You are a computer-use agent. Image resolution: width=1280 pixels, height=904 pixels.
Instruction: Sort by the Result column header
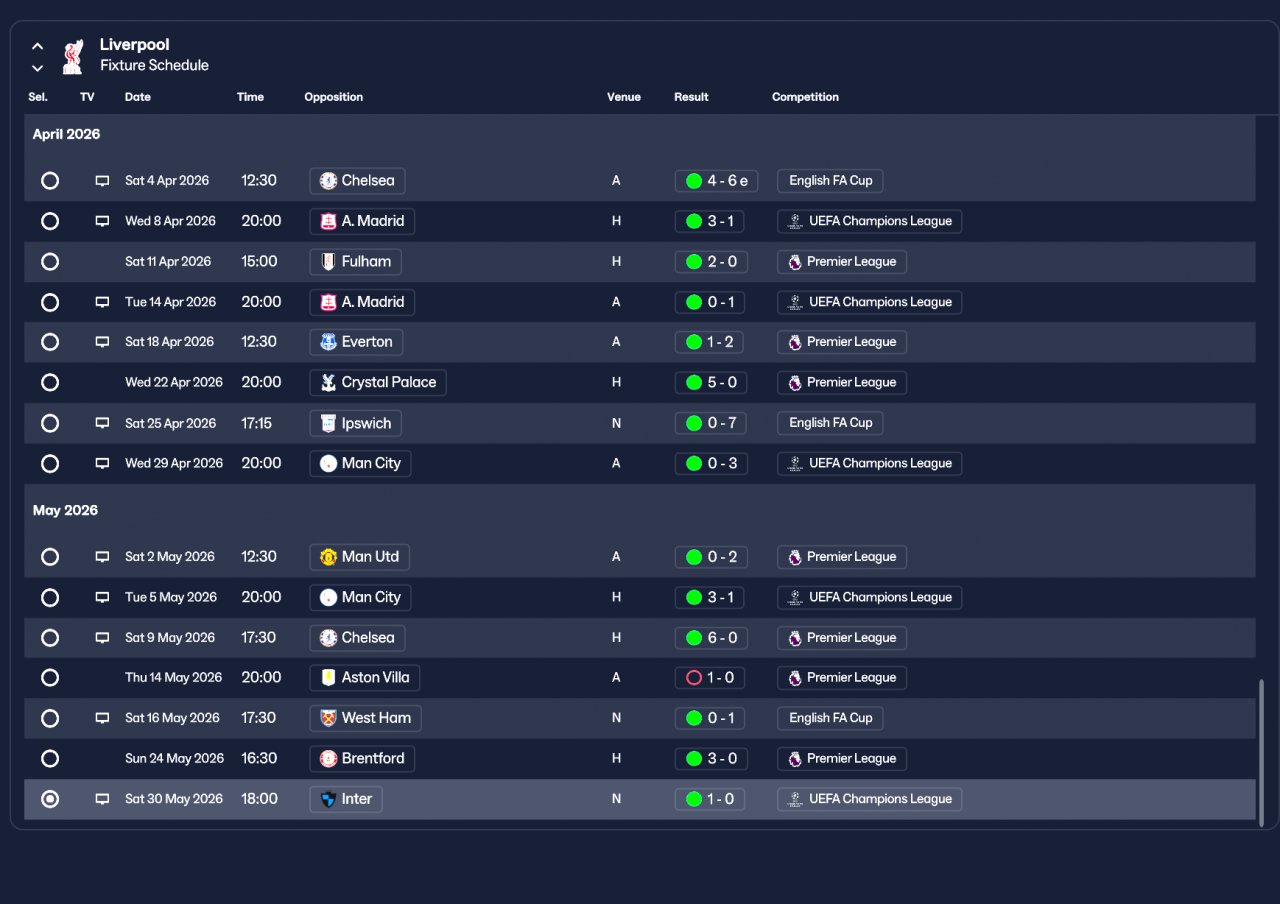click(691, 97)
